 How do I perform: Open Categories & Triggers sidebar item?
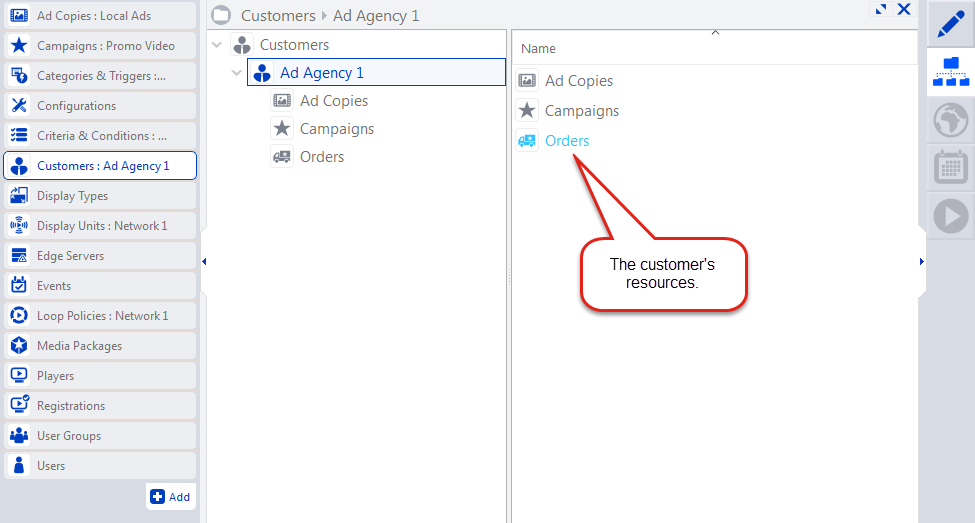pos(99,76)
